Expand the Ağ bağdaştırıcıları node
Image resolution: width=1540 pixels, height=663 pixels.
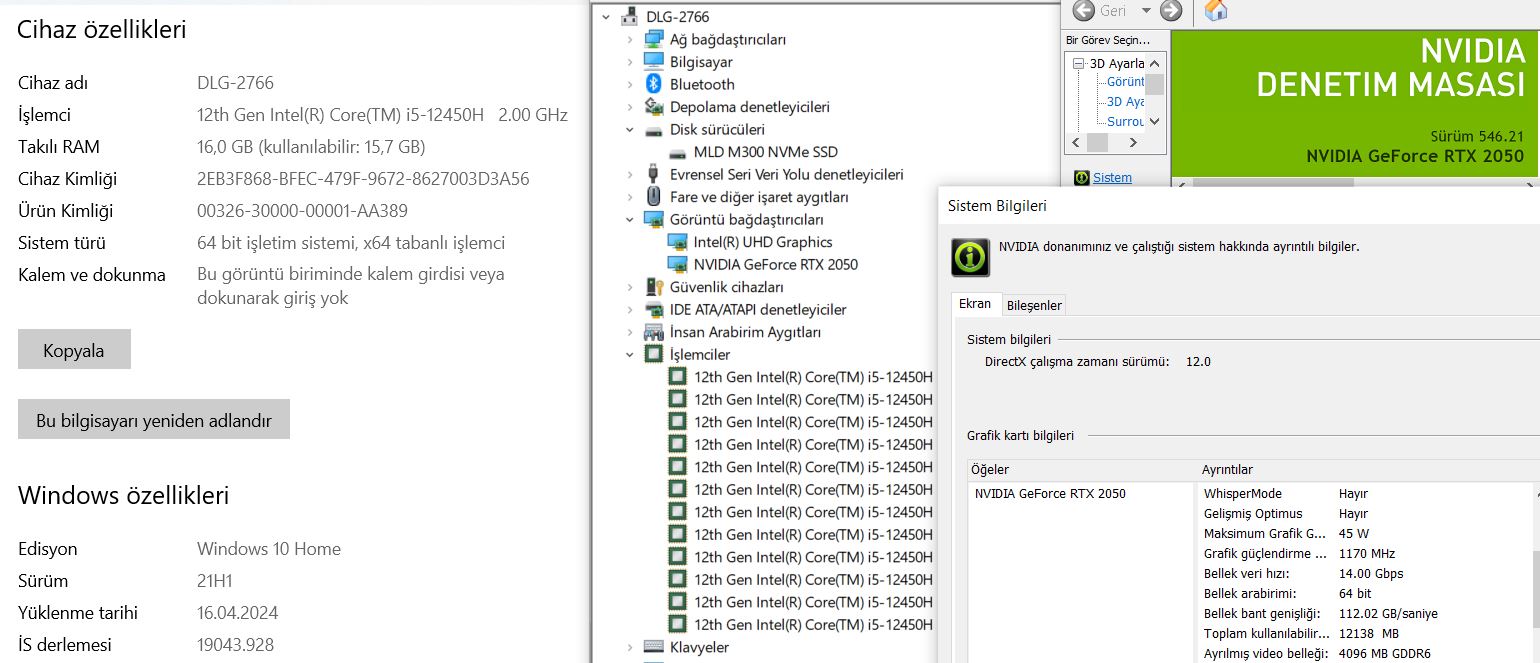coord(629,39)
